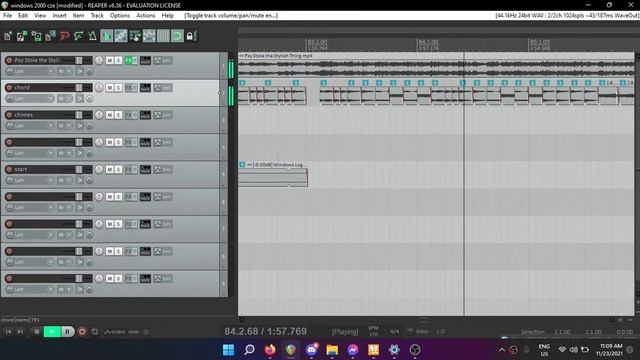Open FX on Psy Stole the Styli track
The image size is (640, 360).
click(x=129, y=60)
